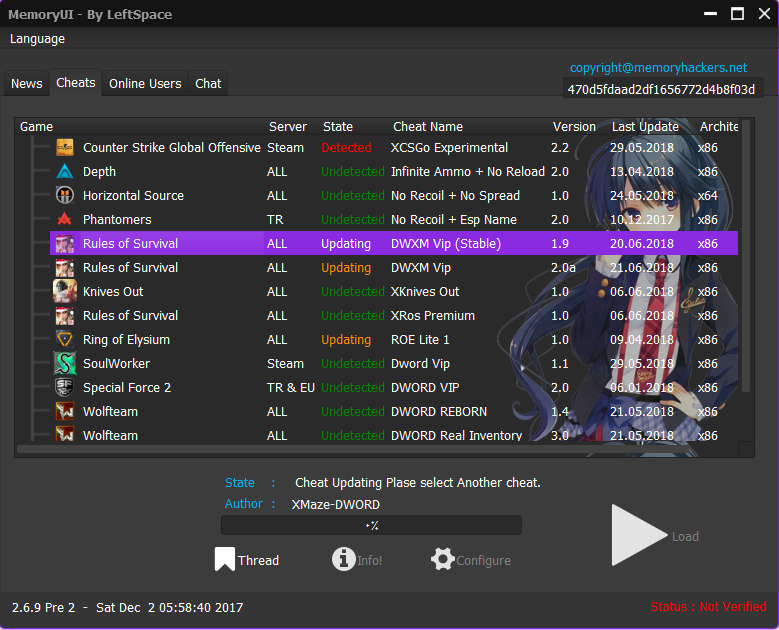
Task: Switch to the News tab
Action: (x=27, y=83)
